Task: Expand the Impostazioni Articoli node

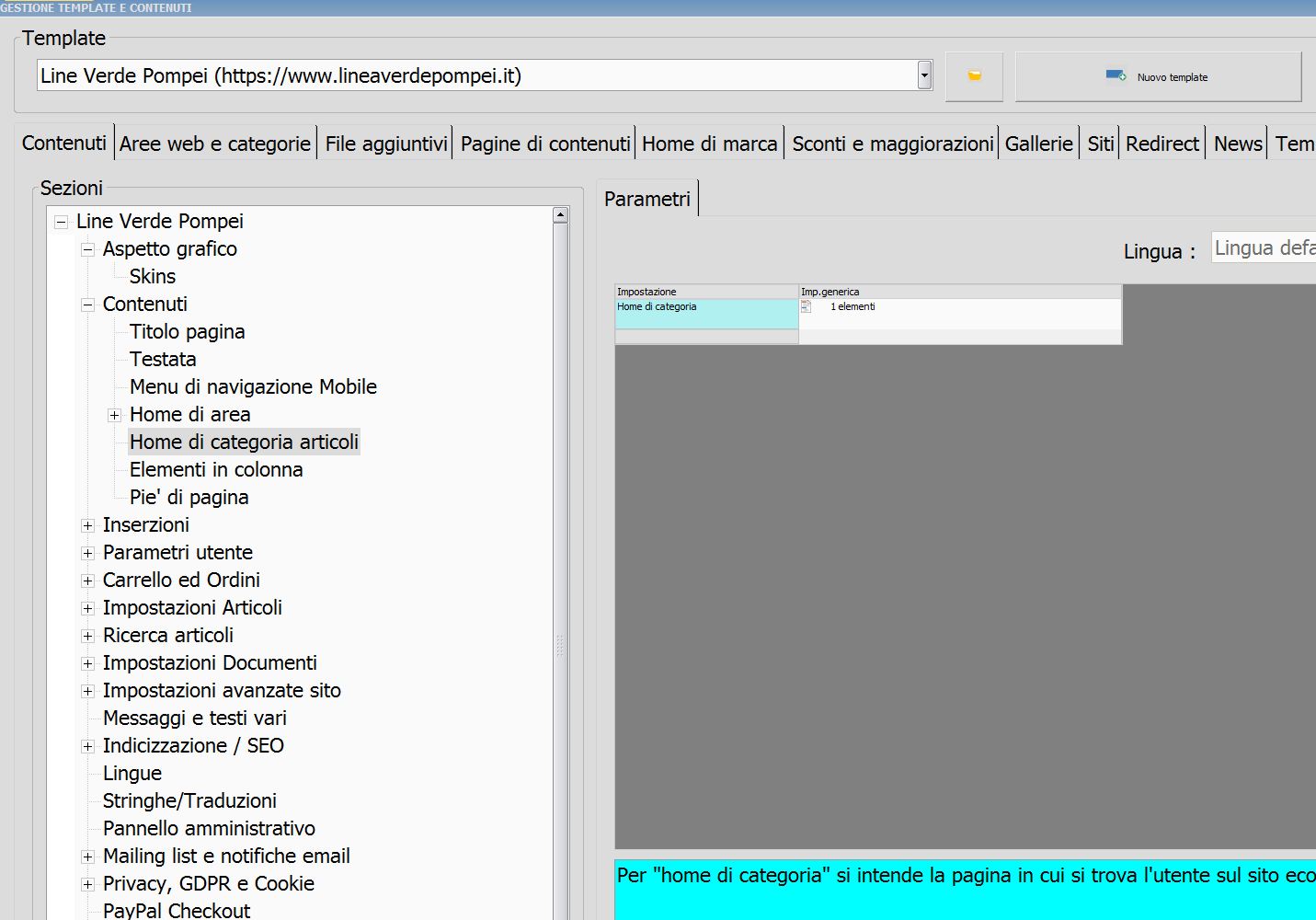Action: coord(88,608)
